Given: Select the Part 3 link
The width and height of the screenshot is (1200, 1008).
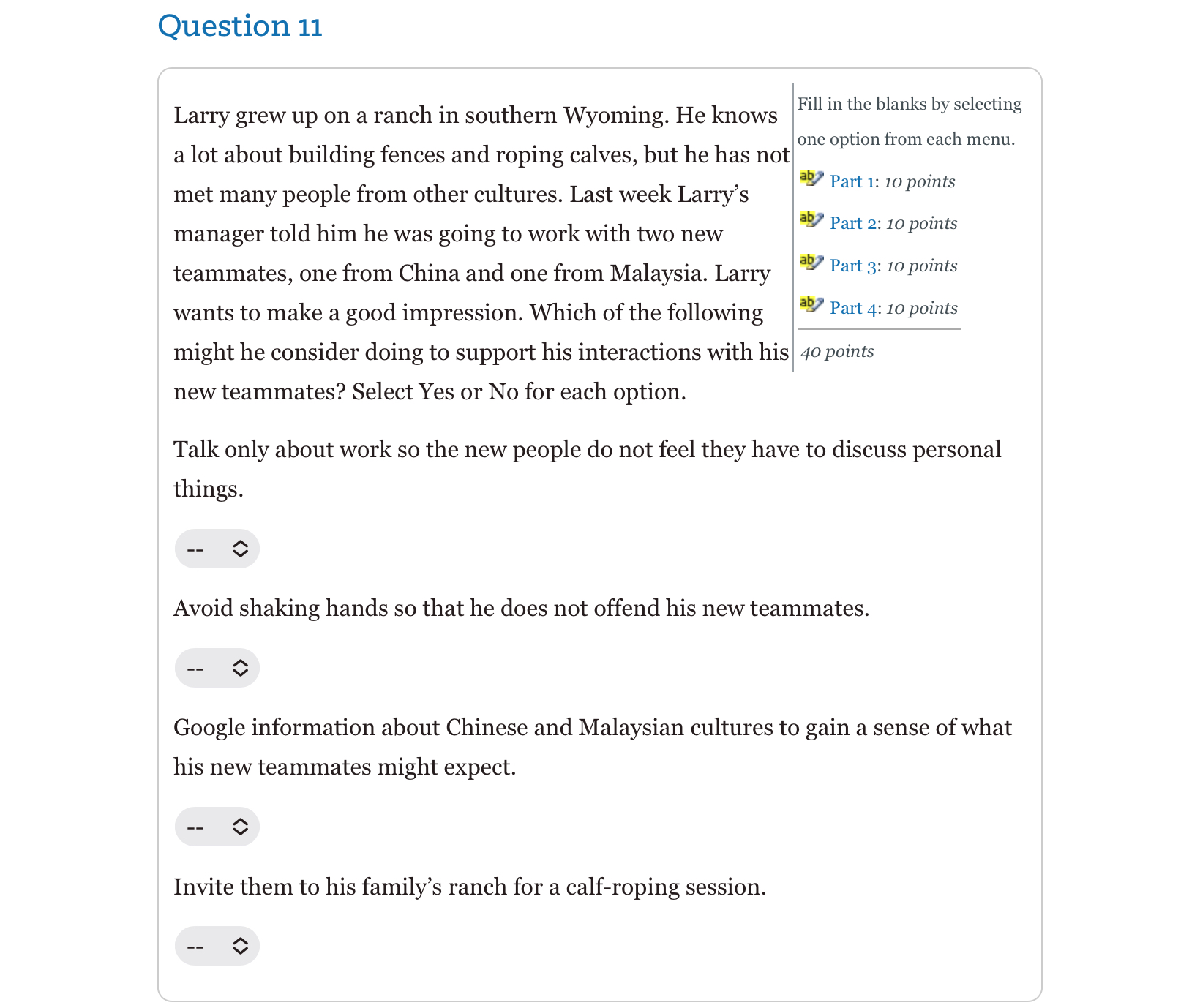Looking at the screenshot, I should pos(854,266).
